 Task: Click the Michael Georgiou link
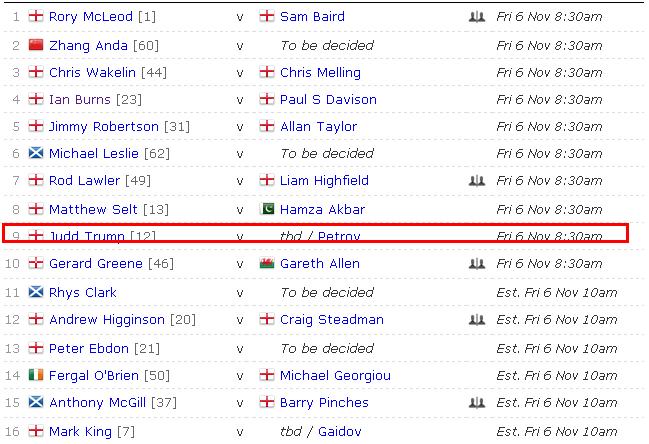[335, 376]
